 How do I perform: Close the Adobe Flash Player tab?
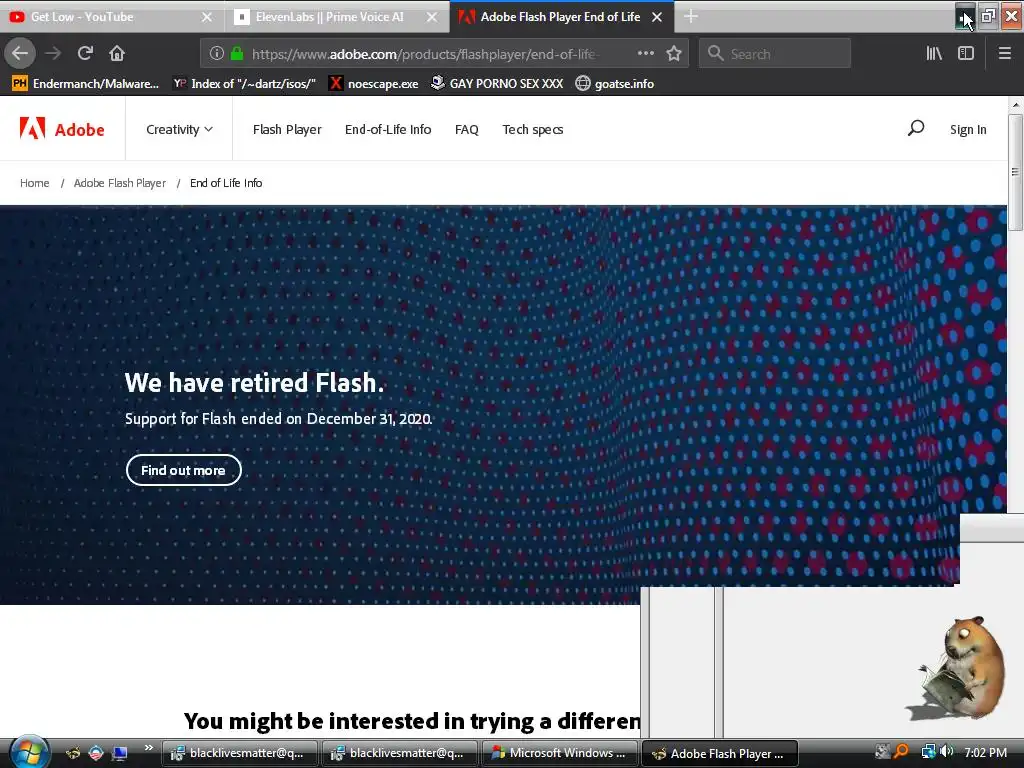click(657, 17)
